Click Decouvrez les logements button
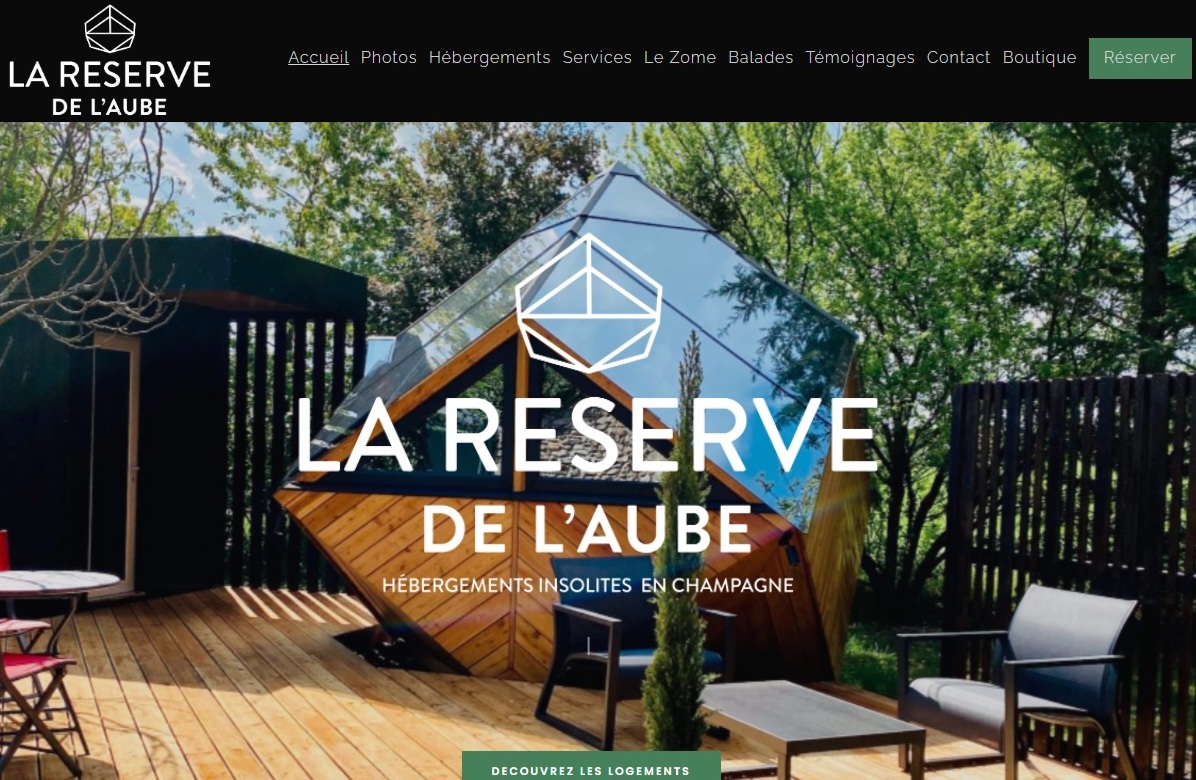The height and width of the screenshot is (780, 1196). pos(591,766)
